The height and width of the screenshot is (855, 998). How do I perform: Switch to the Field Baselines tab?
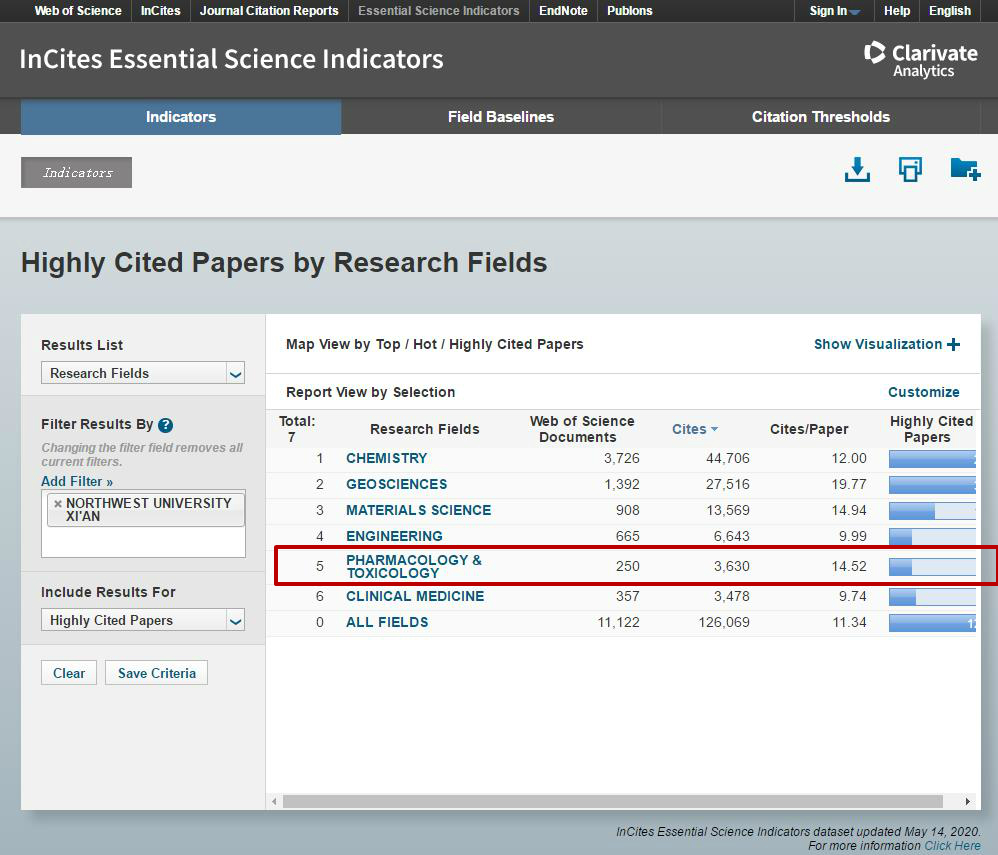tap(500, 117)
